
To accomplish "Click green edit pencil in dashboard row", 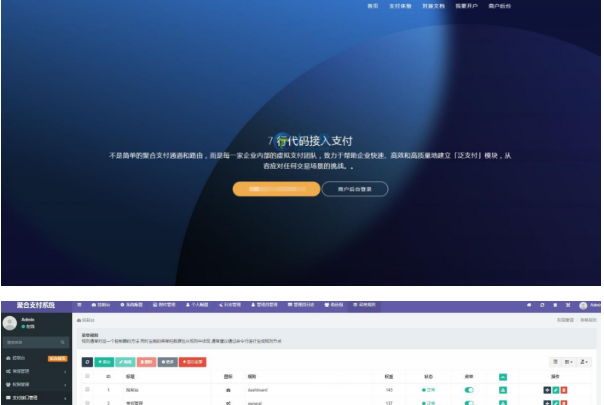I will tap(555, 390).
